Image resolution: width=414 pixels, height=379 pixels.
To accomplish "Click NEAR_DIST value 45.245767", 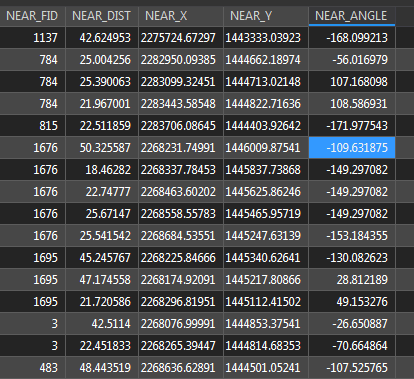I will [101, 258].
